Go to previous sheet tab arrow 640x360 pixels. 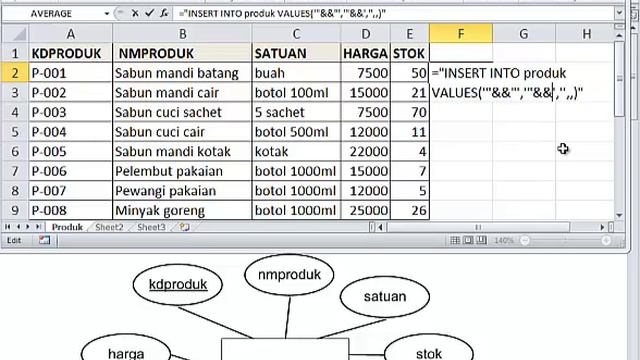pyautogui.click(x=18, y=227)
